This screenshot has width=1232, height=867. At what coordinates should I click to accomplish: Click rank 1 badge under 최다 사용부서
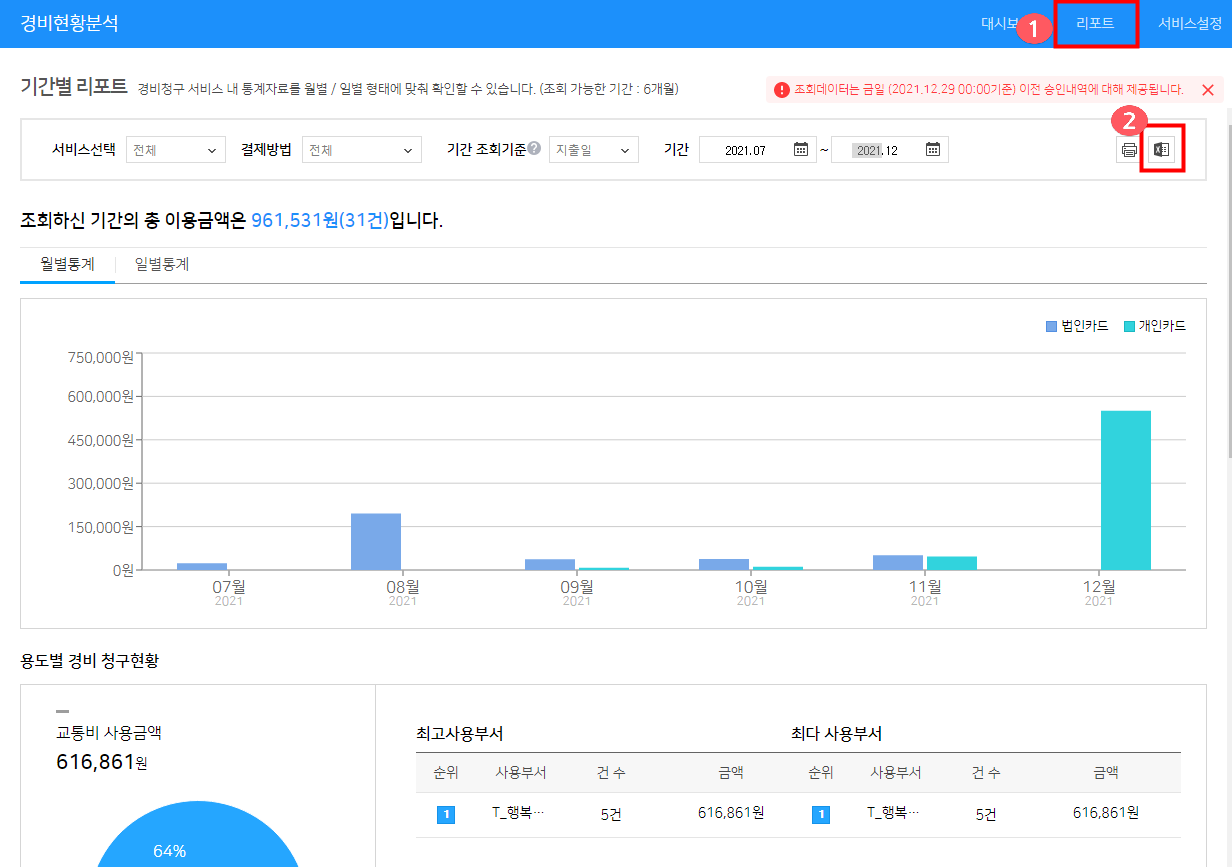click(821, 815)
